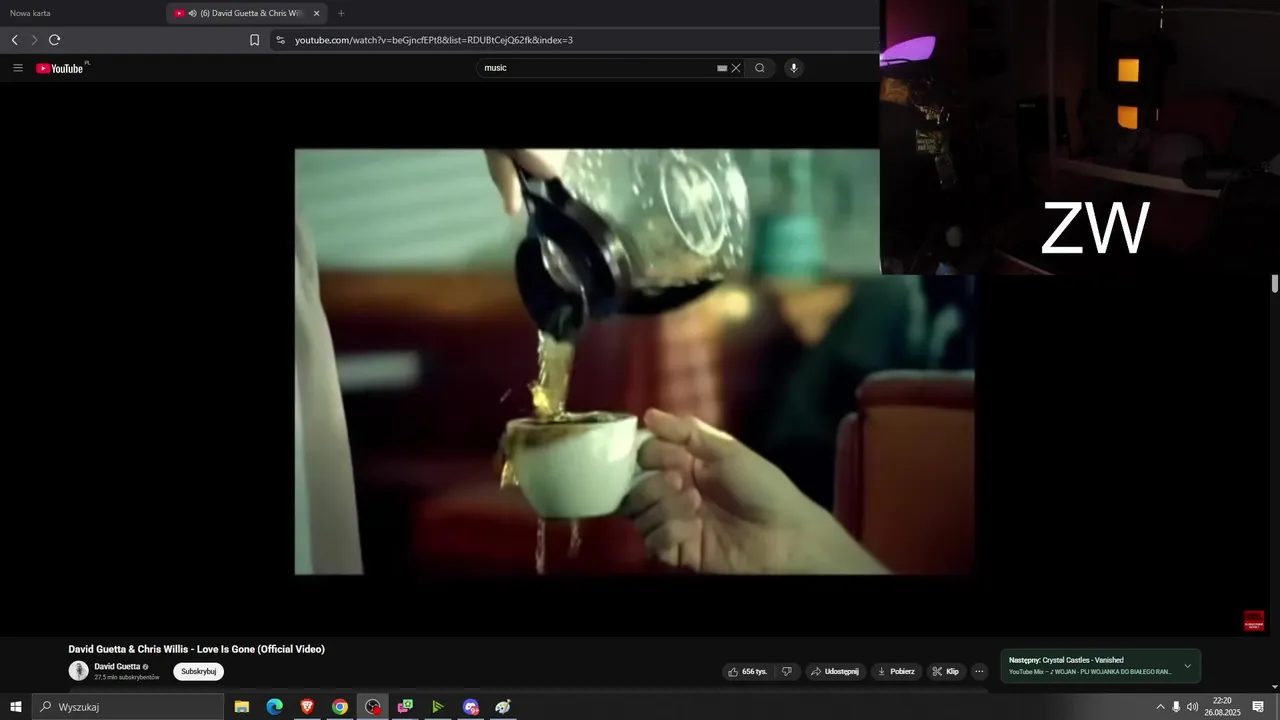The height and width of the screenshot is (720, 1280).
Task: Open Google Chrome from taskbar
Action: [340, 707]
